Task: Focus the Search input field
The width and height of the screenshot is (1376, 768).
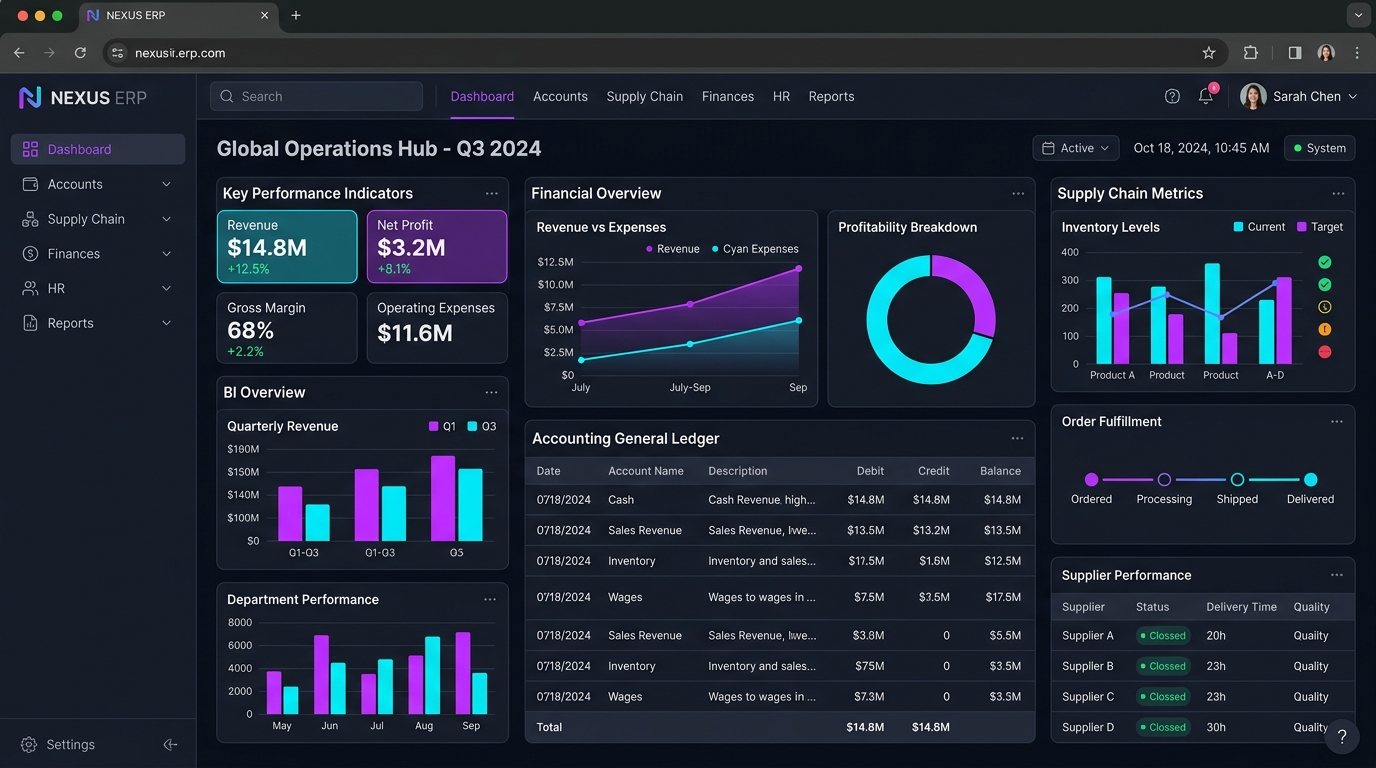Action: click(x=316, y=96)
